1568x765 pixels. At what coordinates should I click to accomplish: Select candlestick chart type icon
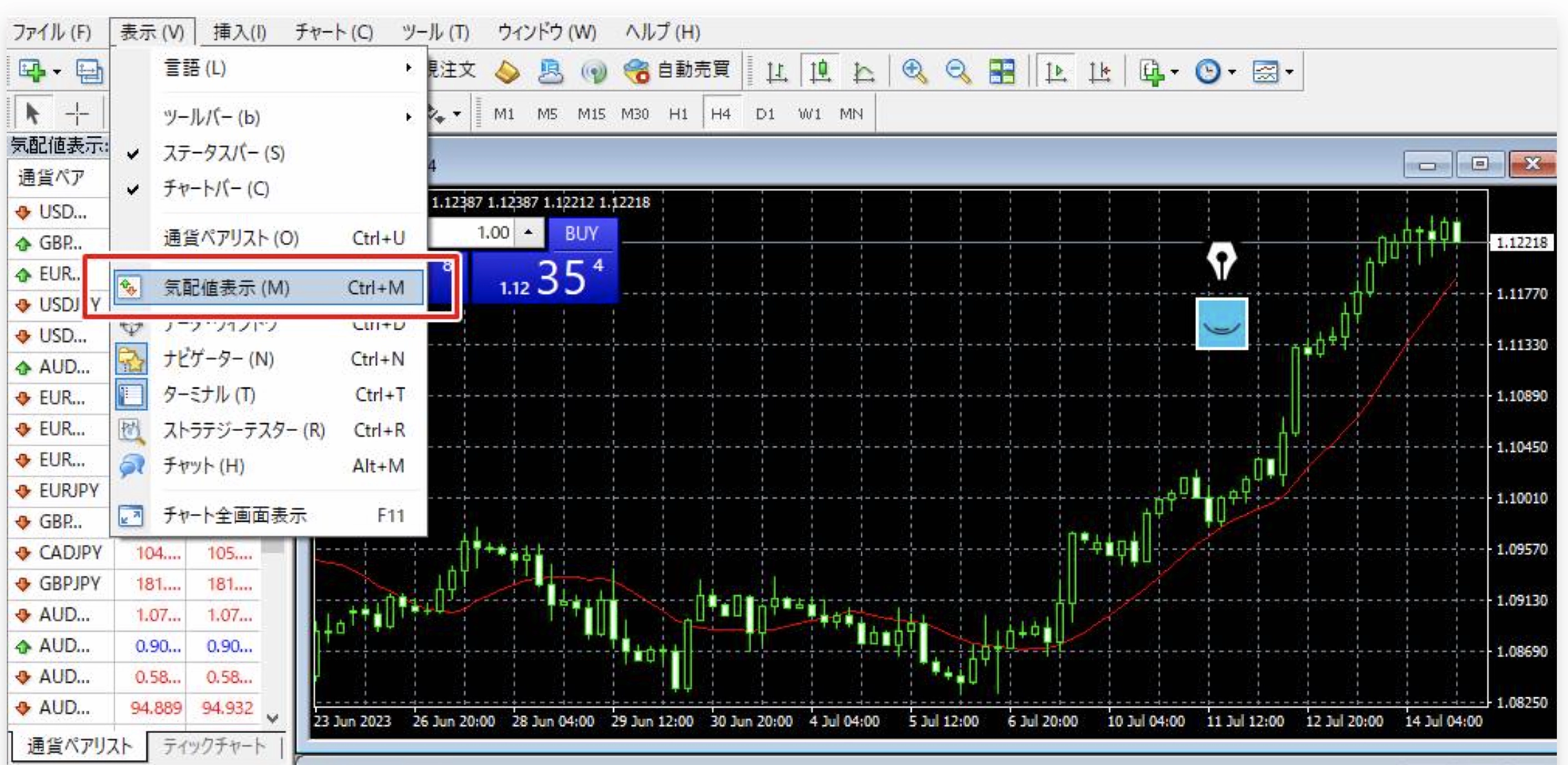pos(820,72)
